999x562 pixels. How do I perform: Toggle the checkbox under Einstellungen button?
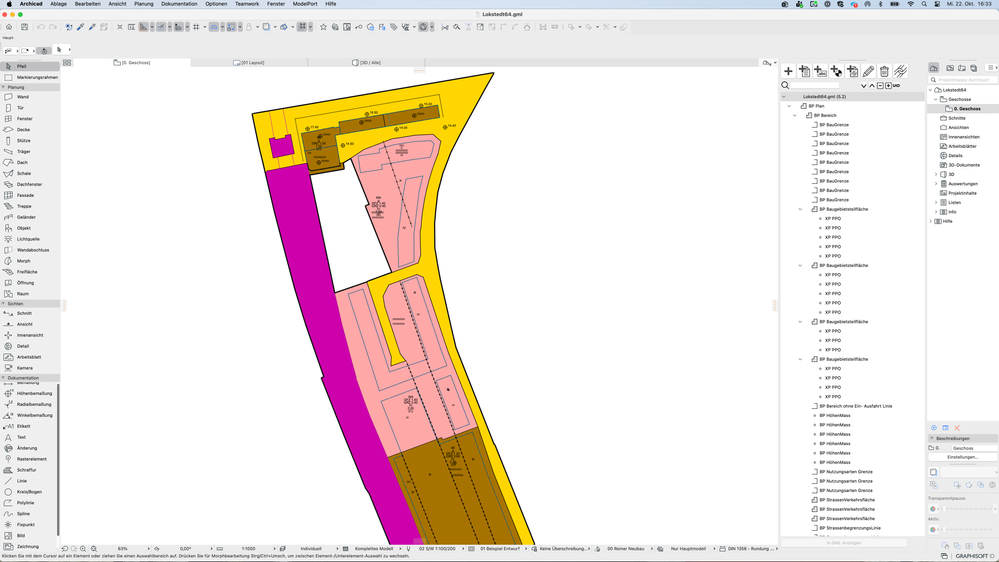click(x=933, y=472)
